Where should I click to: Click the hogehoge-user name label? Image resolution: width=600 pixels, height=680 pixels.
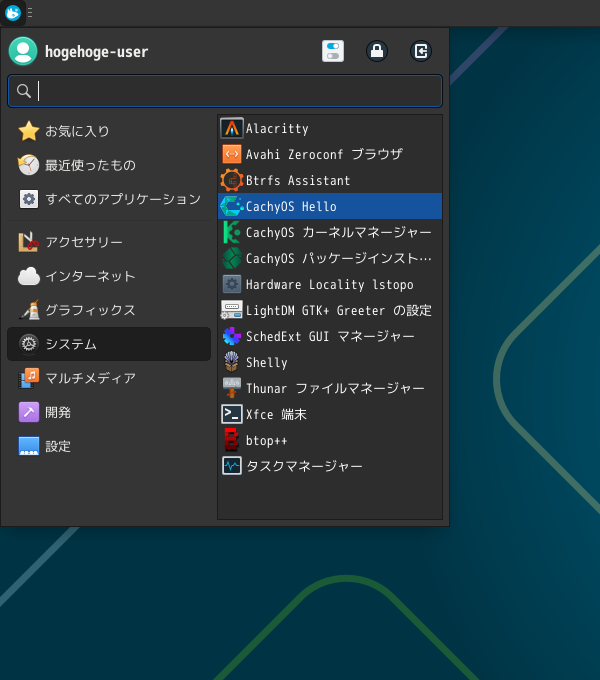(x=96, y=52)
